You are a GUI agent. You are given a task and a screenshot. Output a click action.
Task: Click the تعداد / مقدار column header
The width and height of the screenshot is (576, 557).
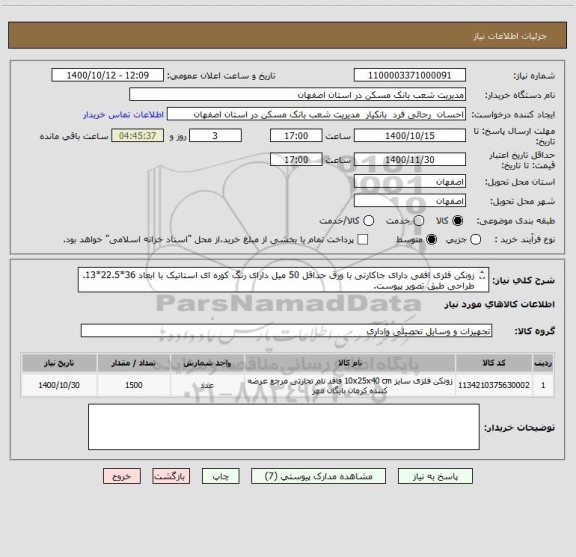click(x=134, y=363)
